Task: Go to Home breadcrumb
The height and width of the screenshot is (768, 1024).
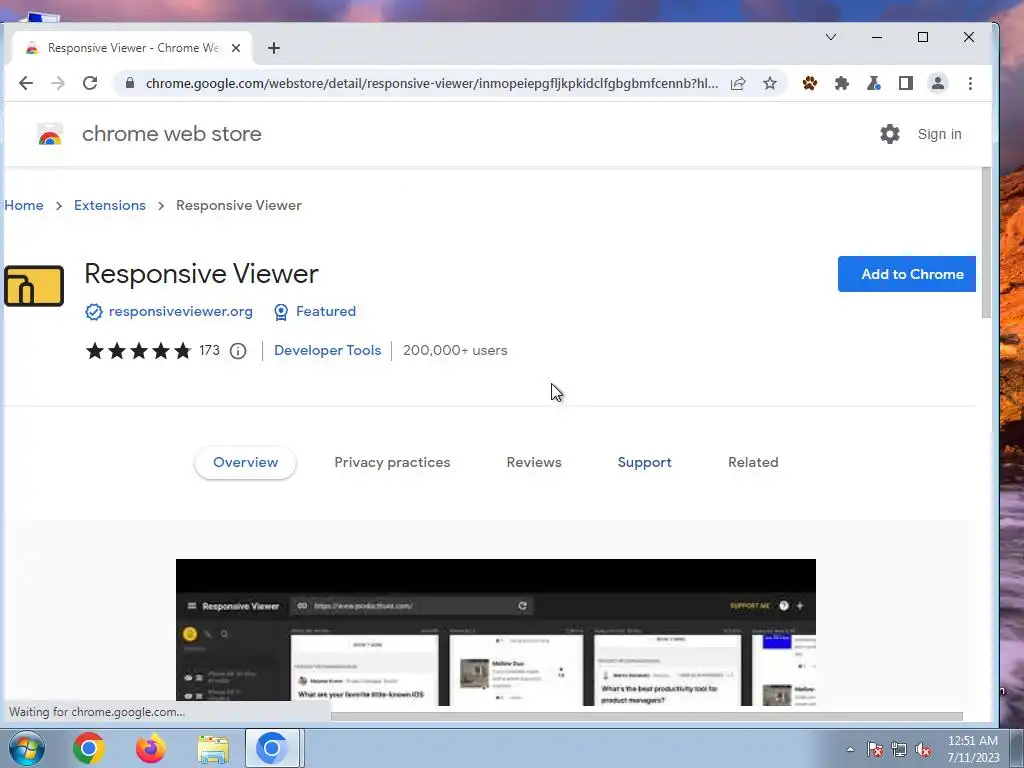Action: point(24,205)
